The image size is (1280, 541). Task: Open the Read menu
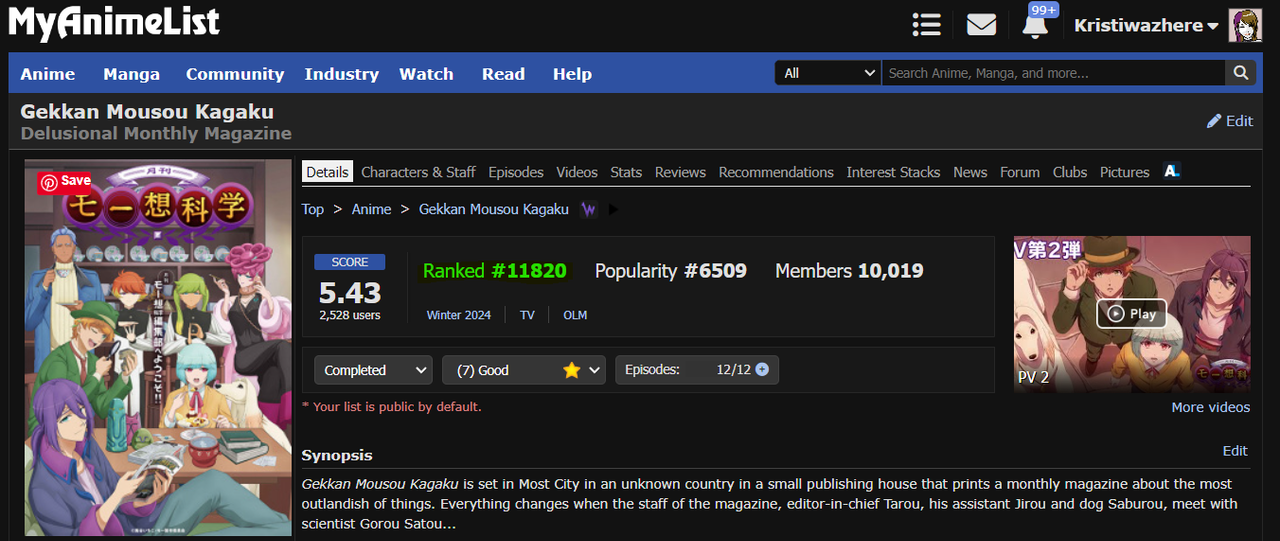(503, 74)
